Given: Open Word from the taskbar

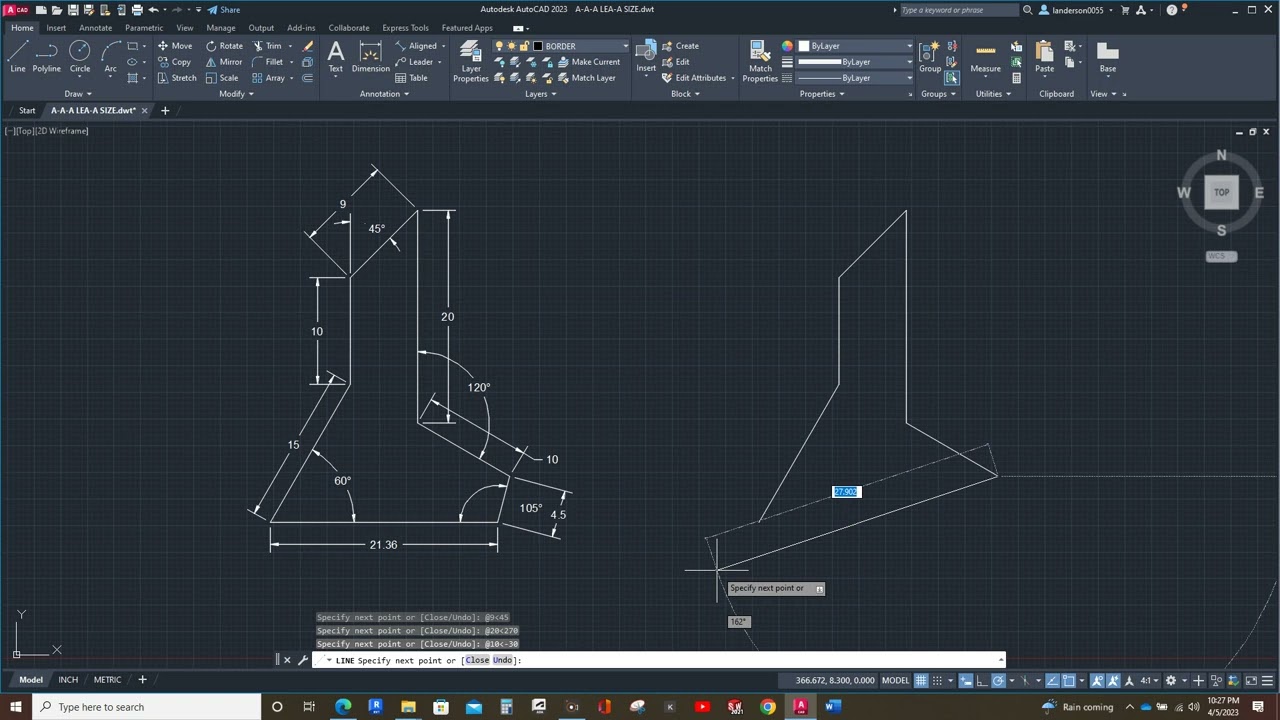Looking at the screenshot, I should point(833,707).
